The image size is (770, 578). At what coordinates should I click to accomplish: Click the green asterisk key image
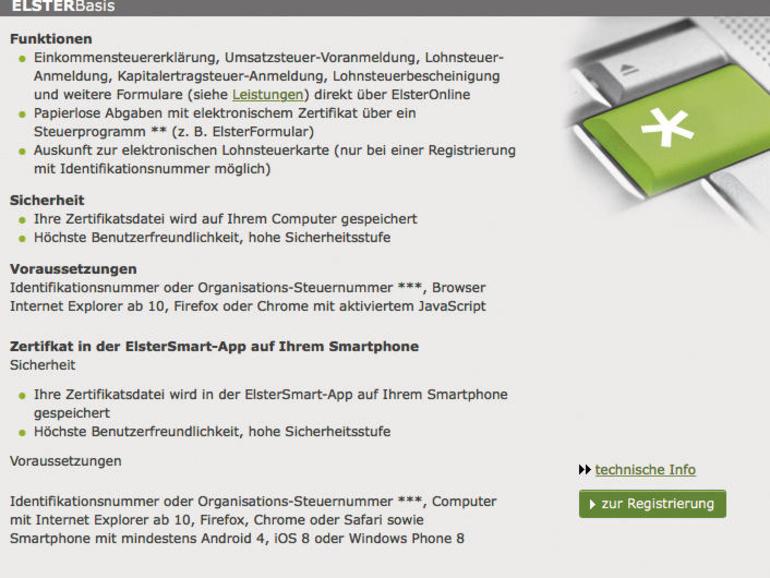(676, 129)
